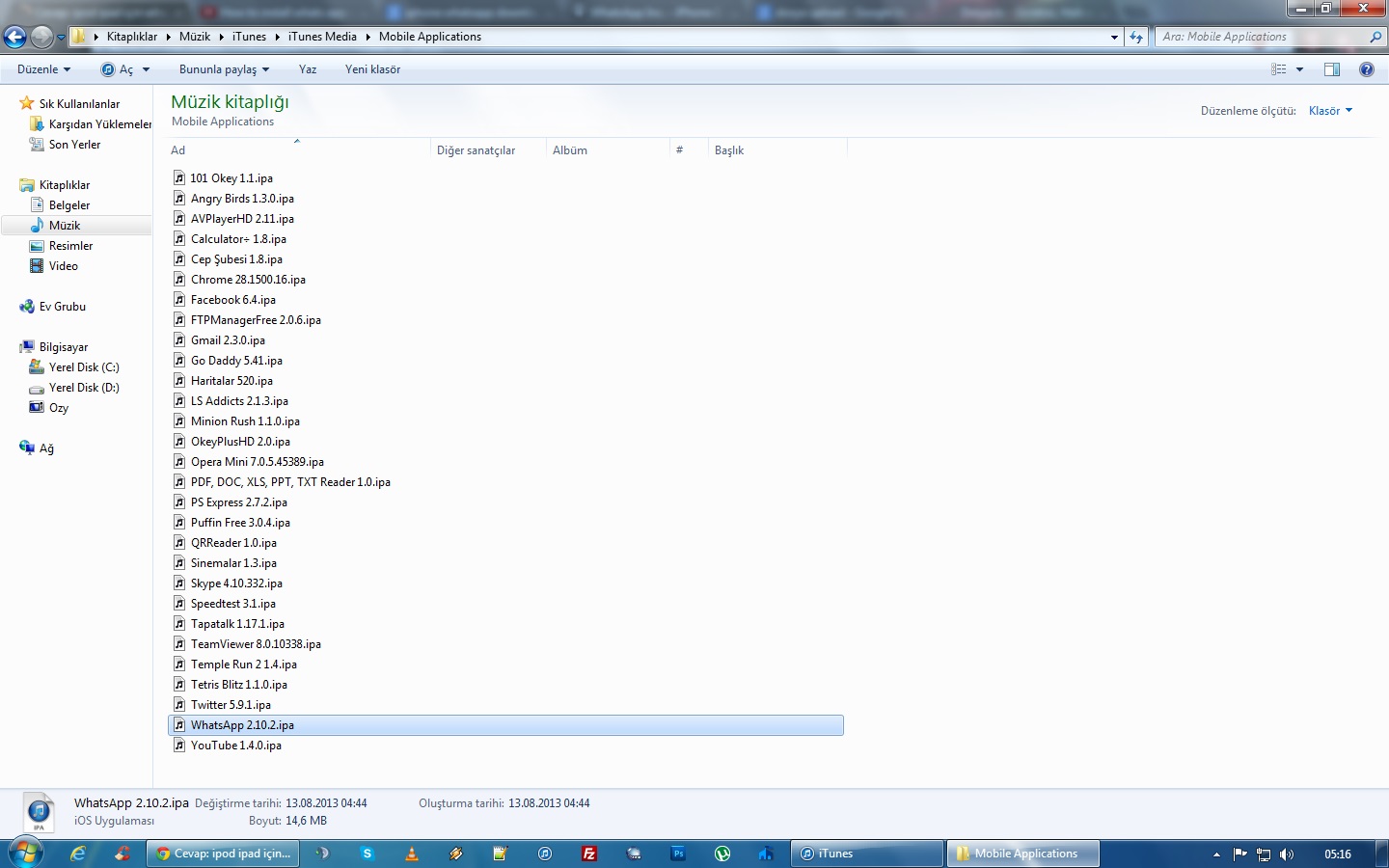The image size is (1389, 868).
Task: Click the file icon of Skype 4.10.332.ipa
Action: click(x=179, y=583)
